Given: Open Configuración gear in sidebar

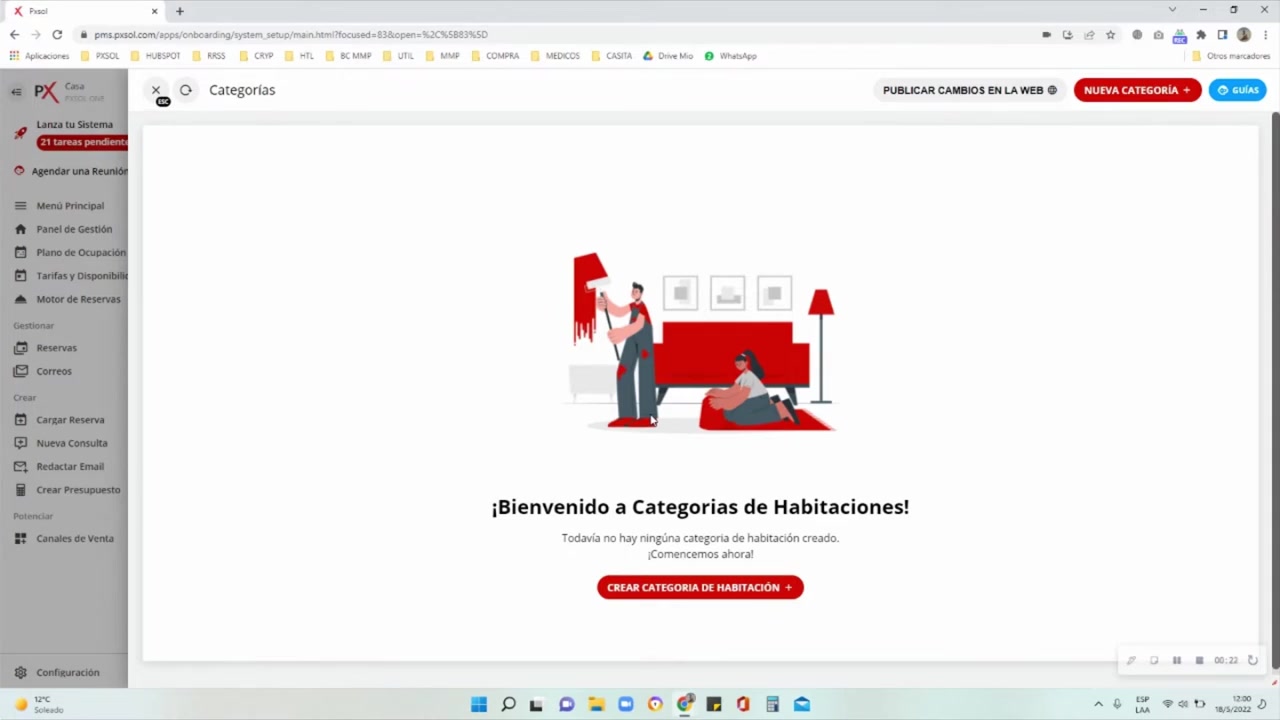Looking at the screenshot, I should (20, 673).
